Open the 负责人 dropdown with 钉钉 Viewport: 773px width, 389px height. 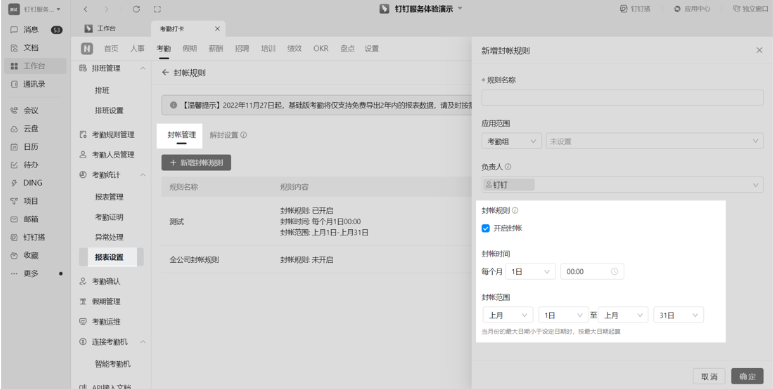pos(623,185)
